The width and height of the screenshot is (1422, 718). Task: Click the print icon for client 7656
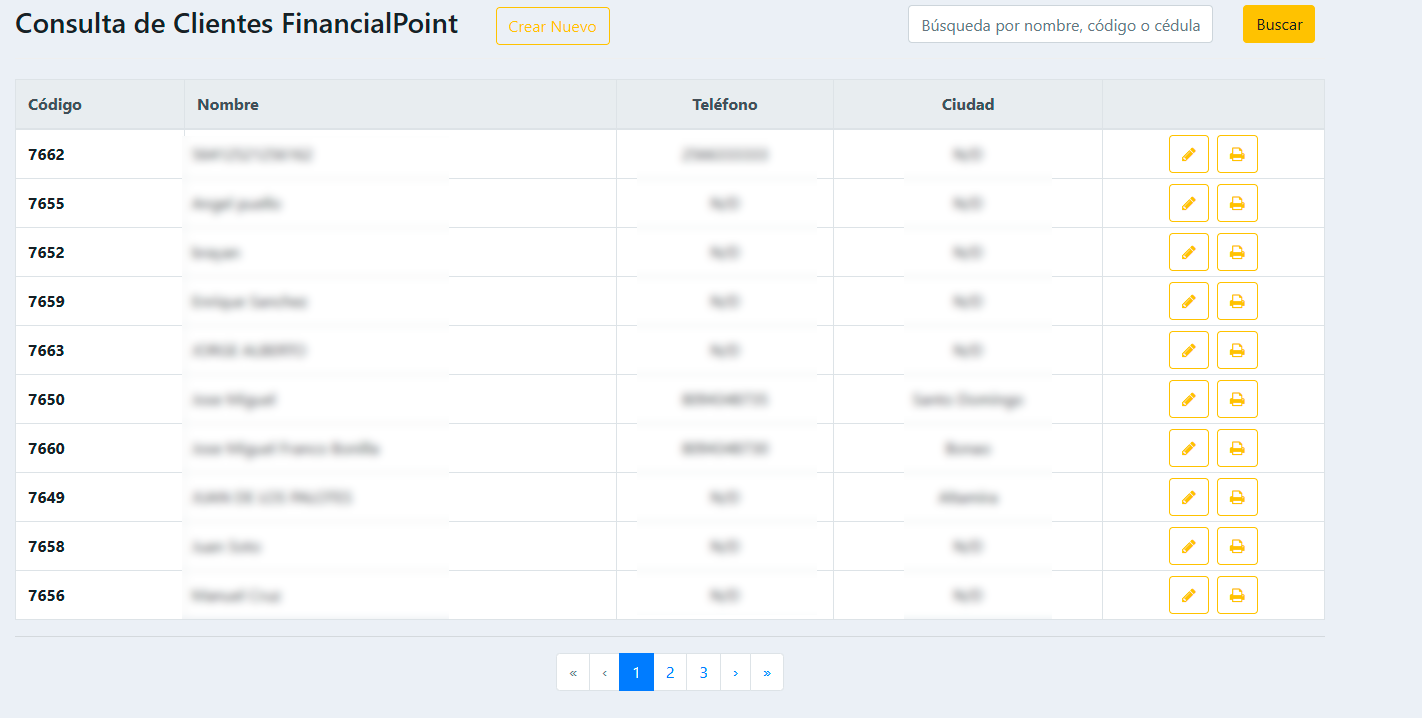pyautogui.click(x=1237, y=595)
